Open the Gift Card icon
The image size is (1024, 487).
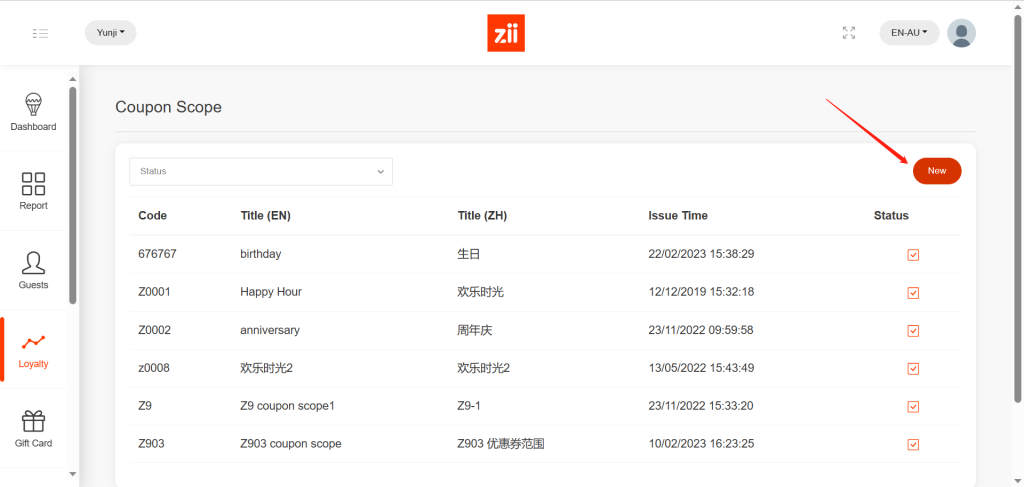click(x=33, y=421)
